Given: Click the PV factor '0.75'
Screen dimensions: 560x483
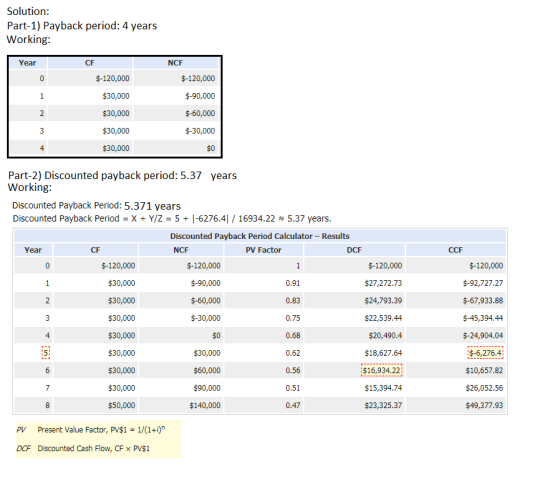Looking at the screenshot, I should click(x=292, y=318).
